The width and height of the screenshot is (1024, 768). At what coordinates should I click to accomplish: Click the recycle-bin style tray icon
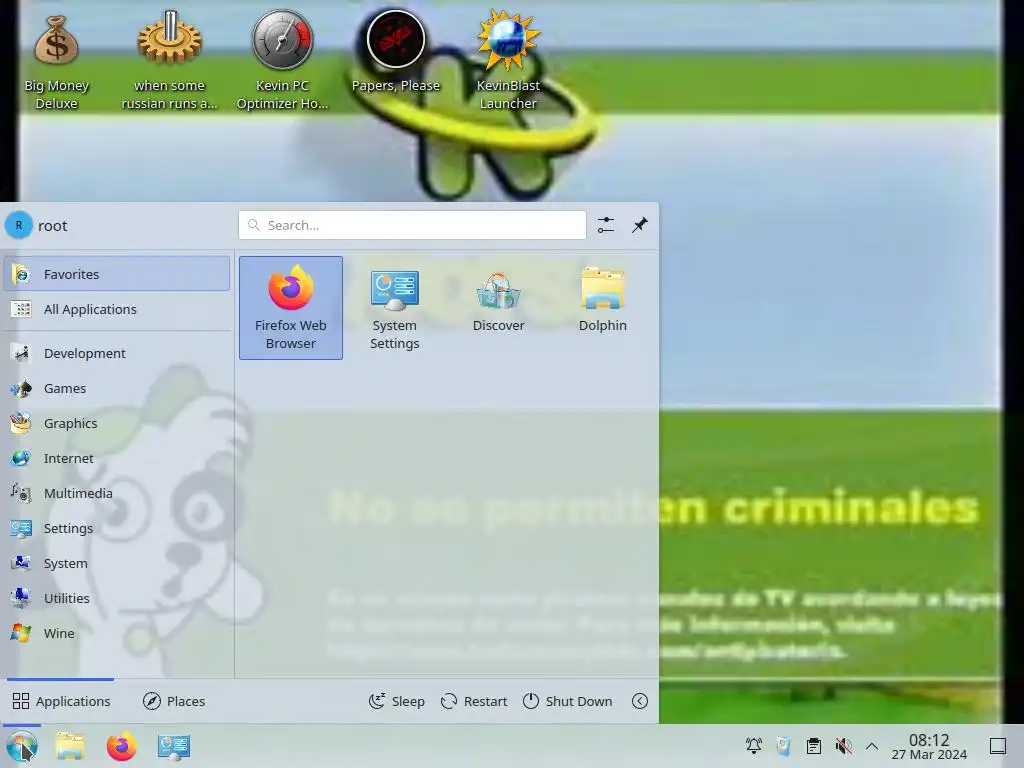tap(784, 746)
